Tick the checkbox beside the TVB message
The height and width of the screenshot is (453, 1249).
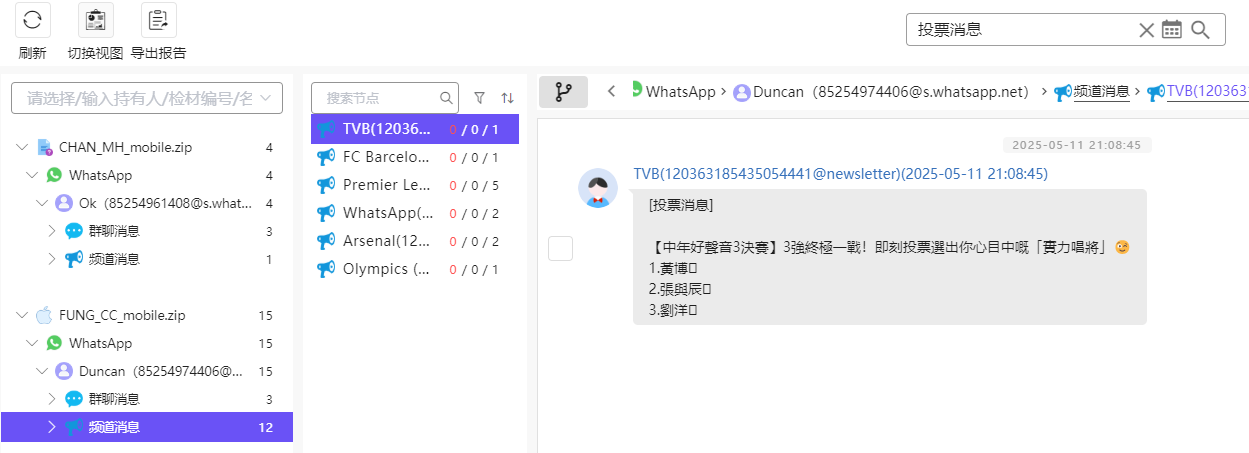(560, 249)
